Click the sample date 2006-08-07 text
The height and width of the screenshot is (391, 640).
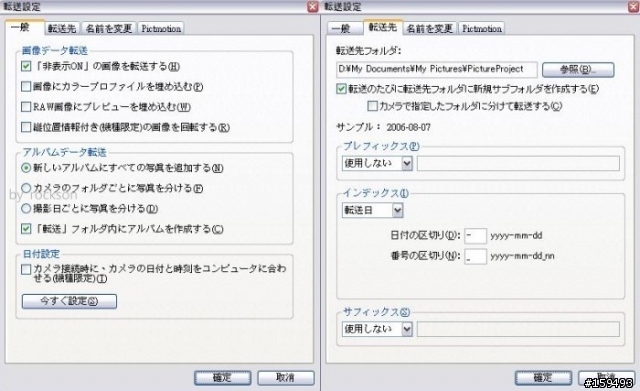[408, 127]
